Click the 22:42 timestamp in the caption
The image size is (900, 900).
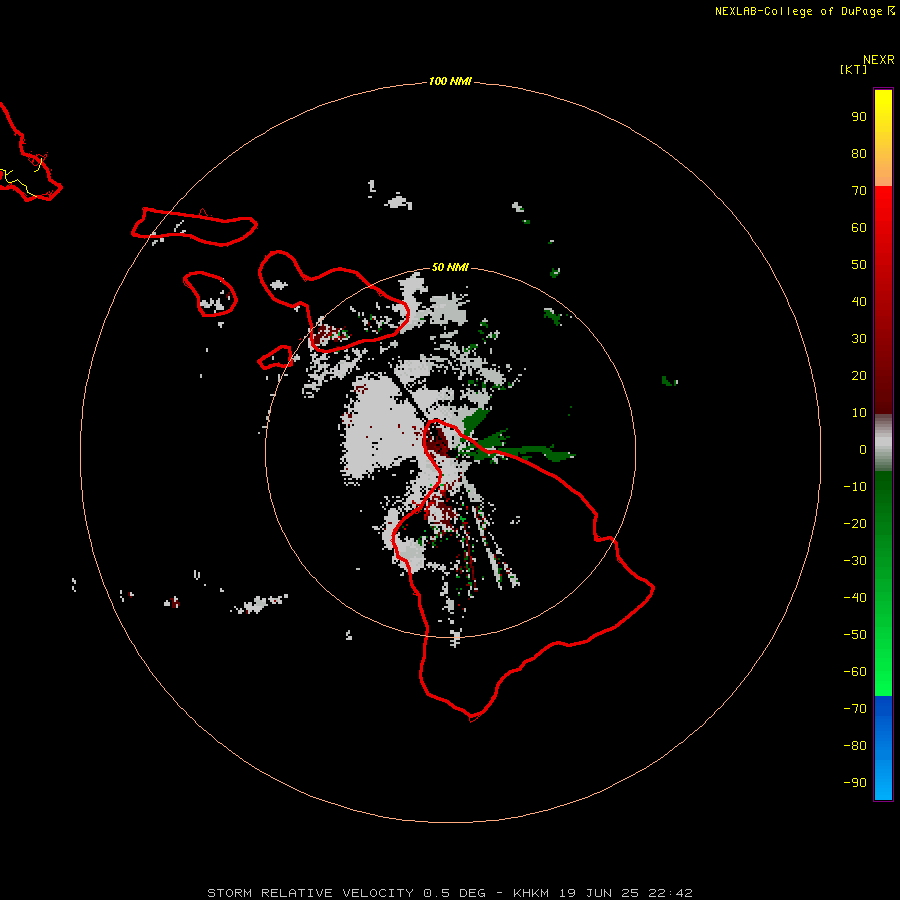670,893
